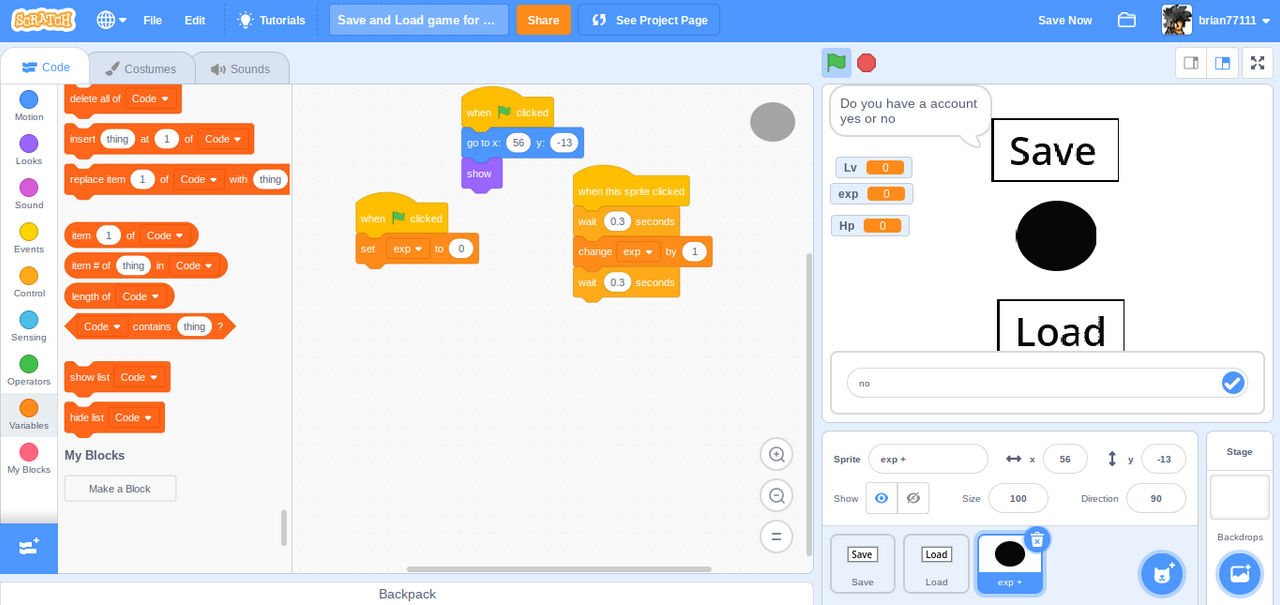Switch to large stage layout
The height and width of the screenshot is (605, 1280).
click(1222, 63)
